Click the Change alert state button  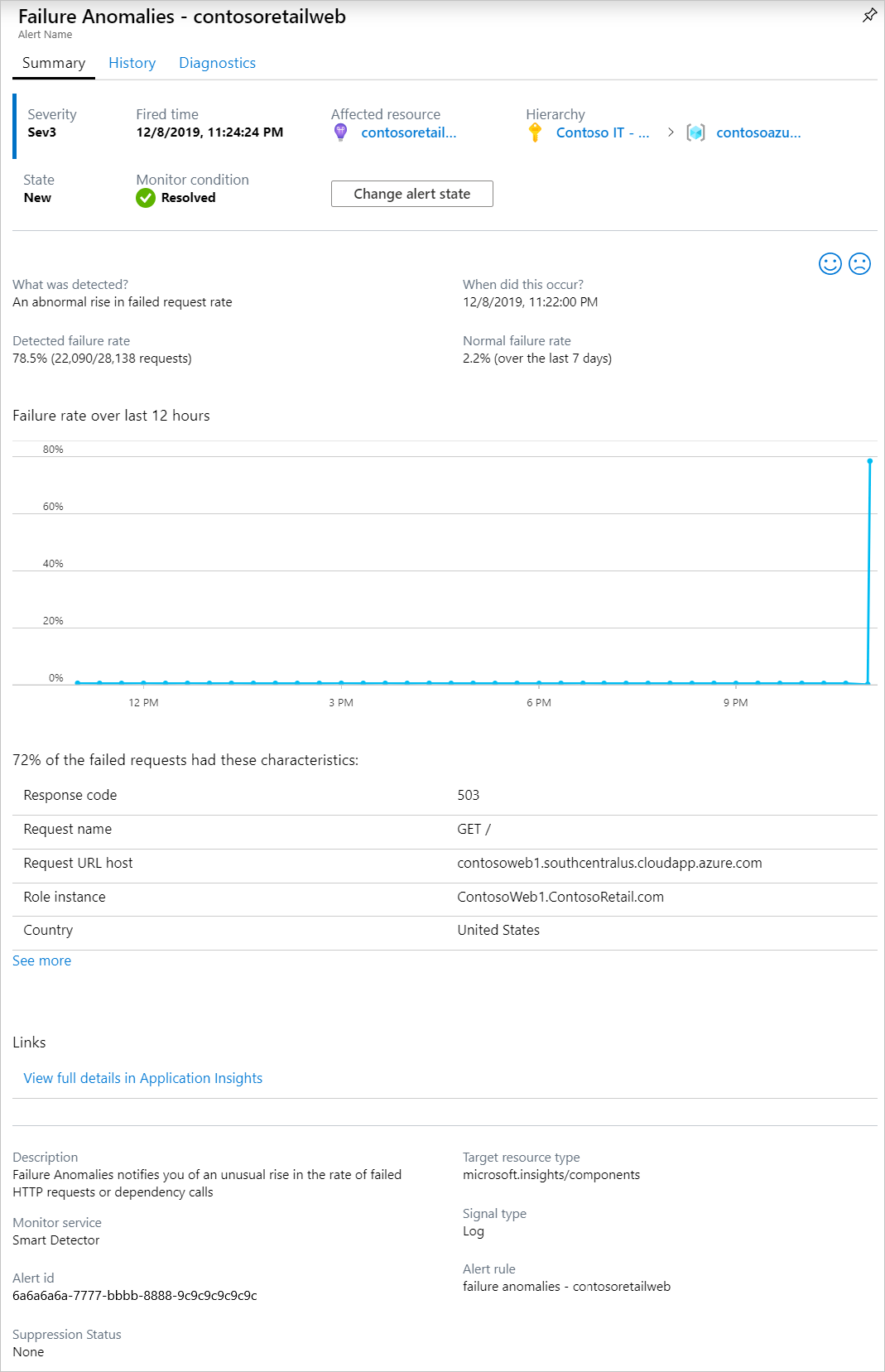pos(411,194)
